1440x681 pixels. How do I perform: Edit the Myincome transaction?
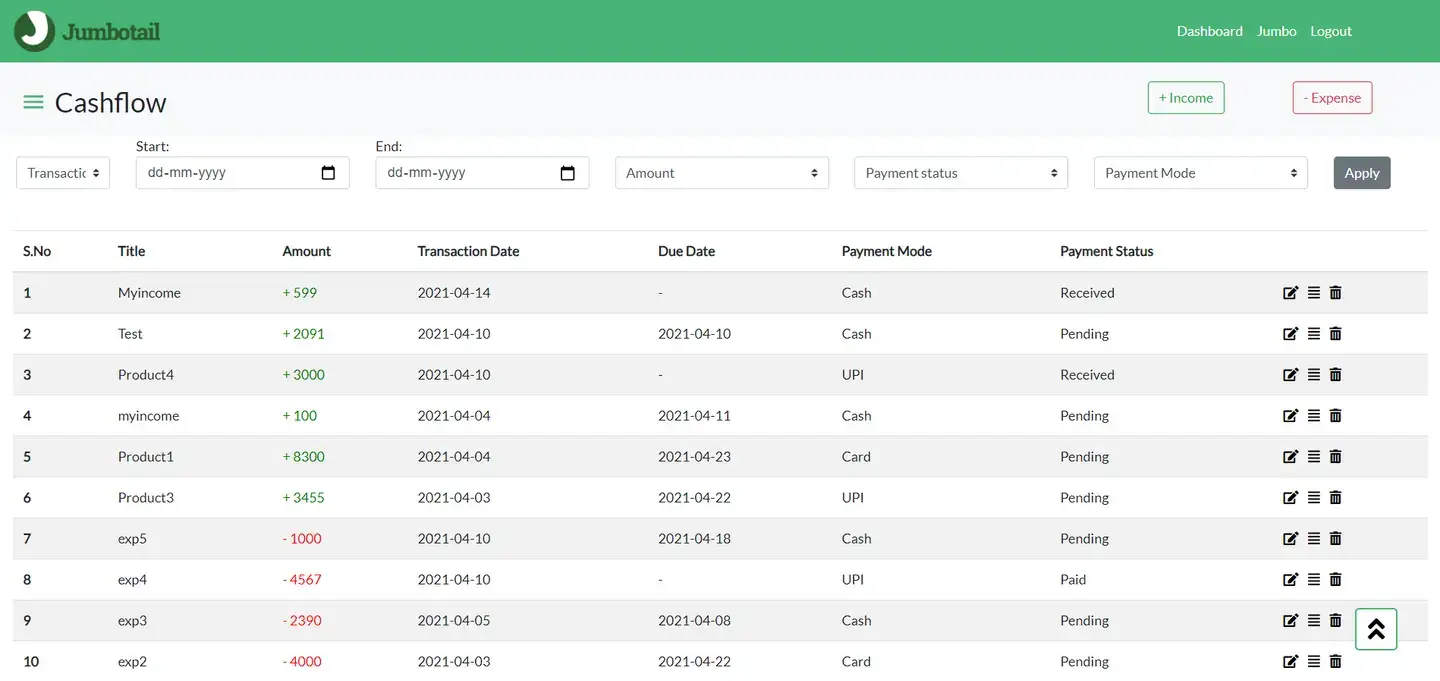tap(1290, 292)
